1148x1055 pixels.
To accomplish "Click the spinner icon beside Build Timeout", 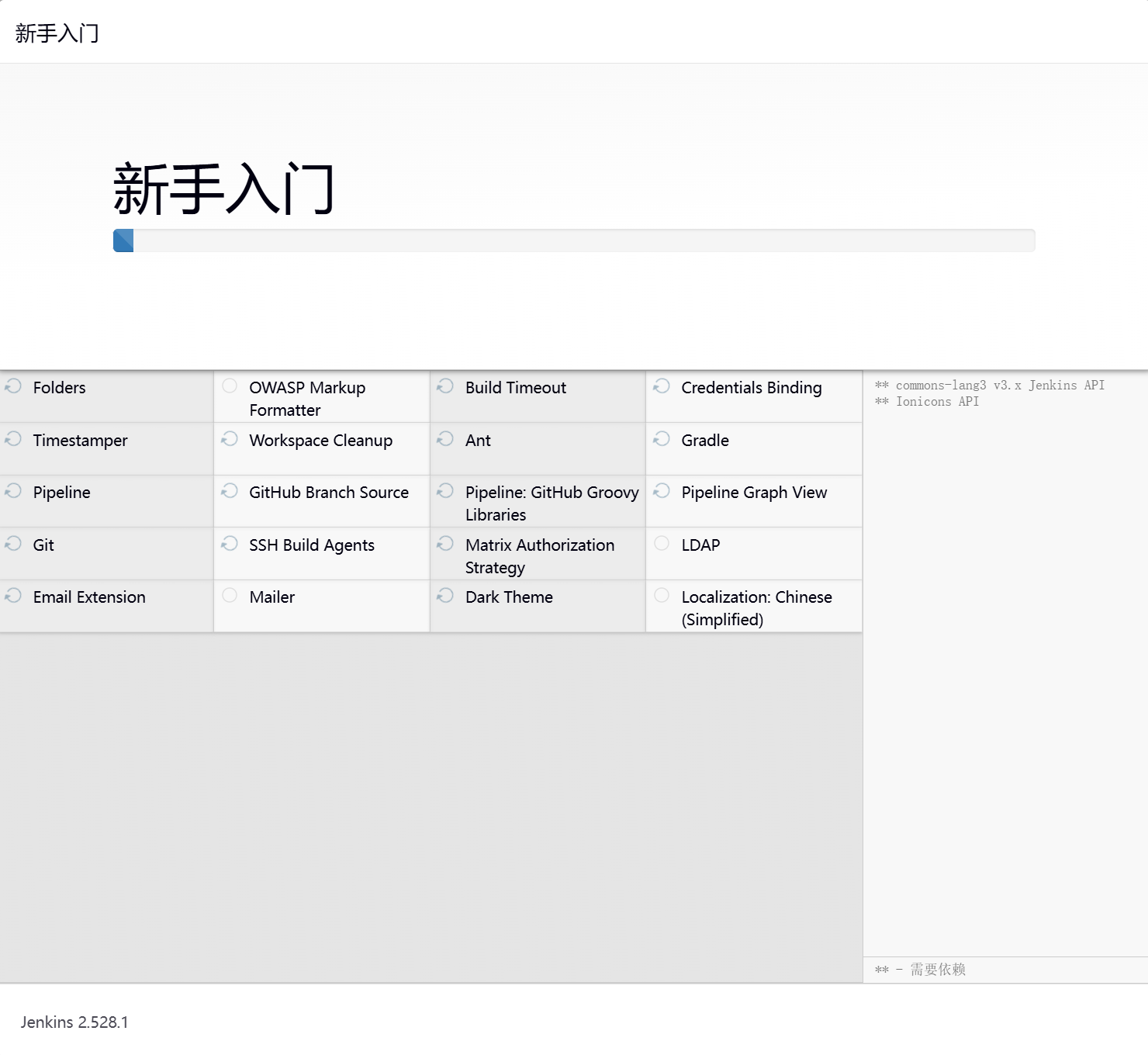I will pyautogui.click(x=445, y=386).
